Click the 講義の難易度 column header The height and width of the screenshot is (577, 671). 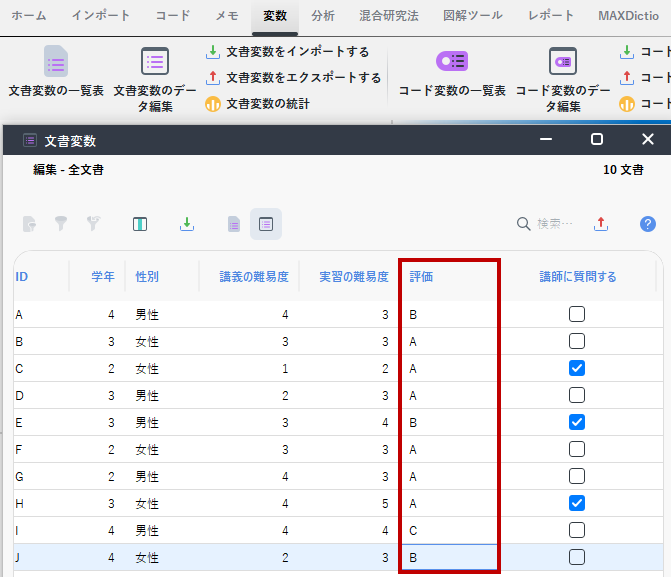click(x=254, y=277)
